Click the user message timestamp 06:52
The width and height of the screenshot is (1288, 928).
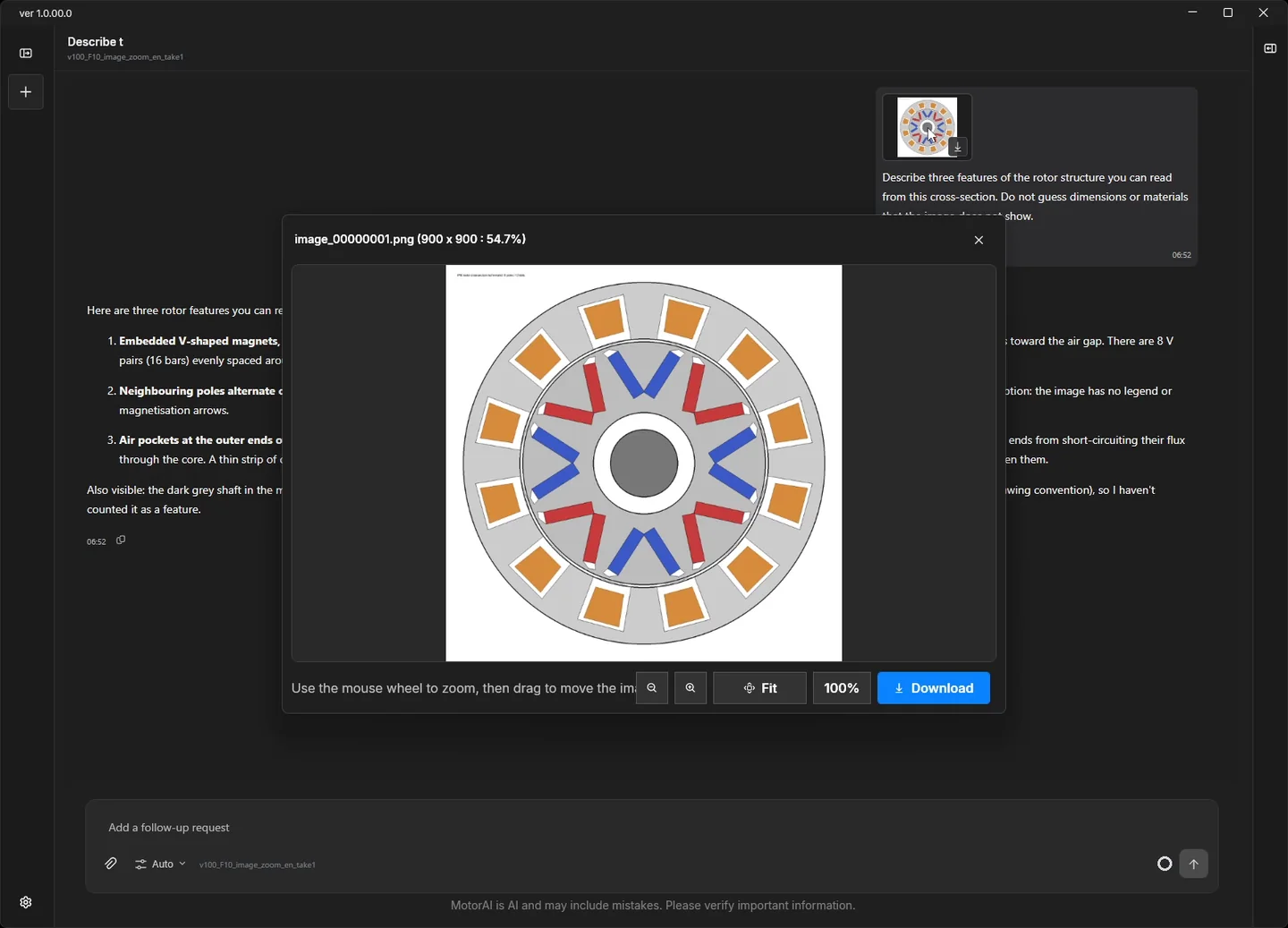click(x=1182, y=255)
